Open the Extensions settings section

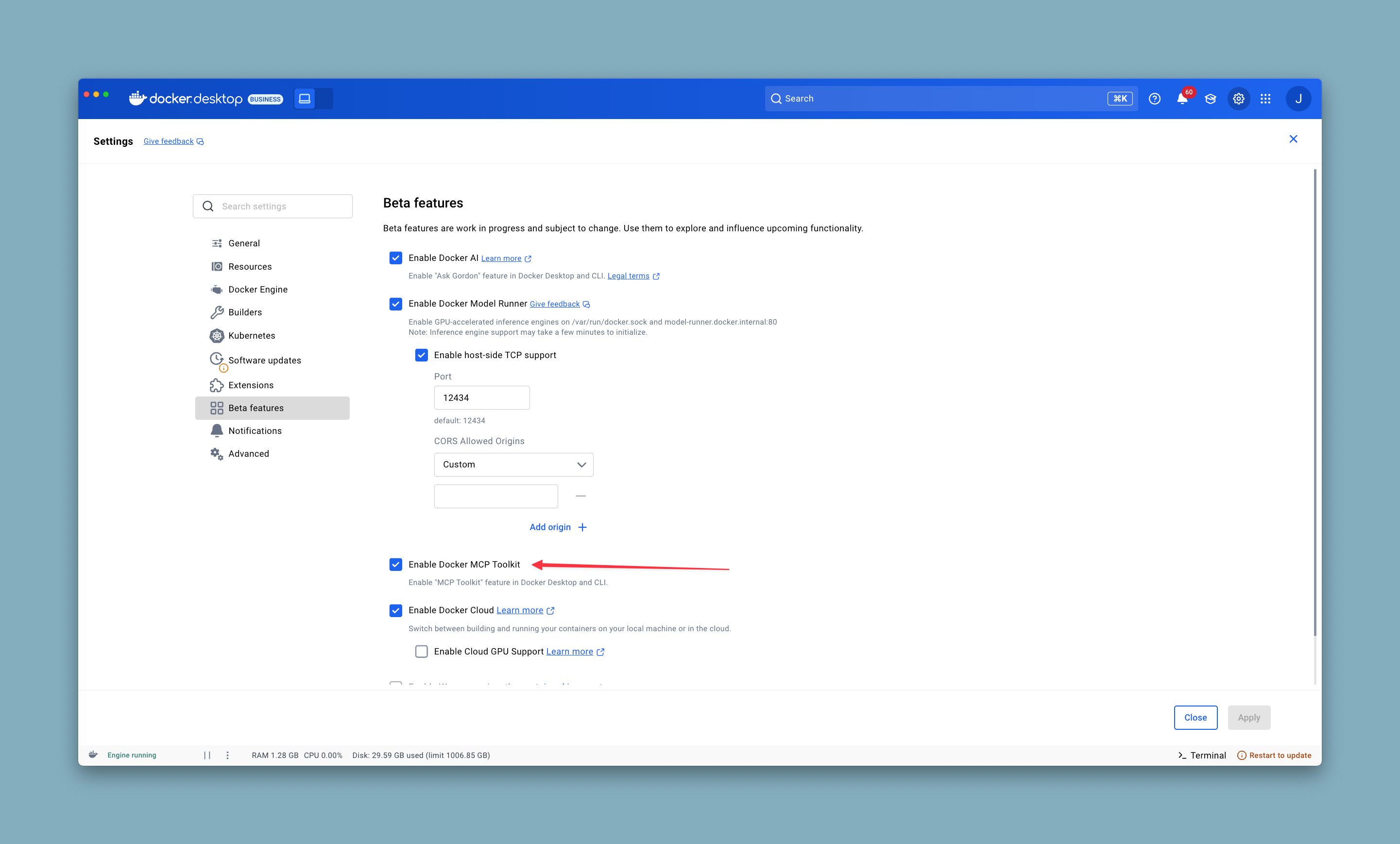250,385
